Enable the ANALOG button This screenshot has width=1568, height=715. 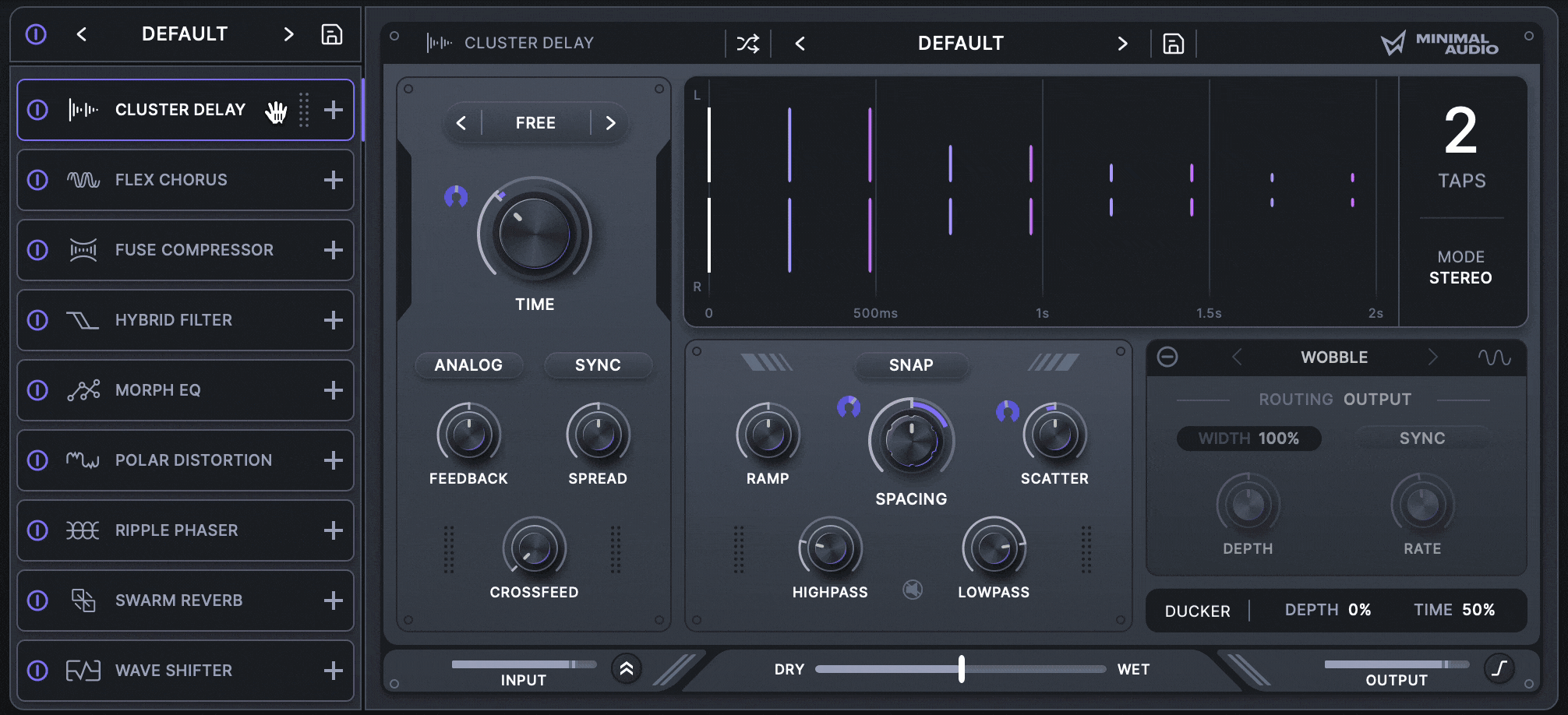[468, 365]
